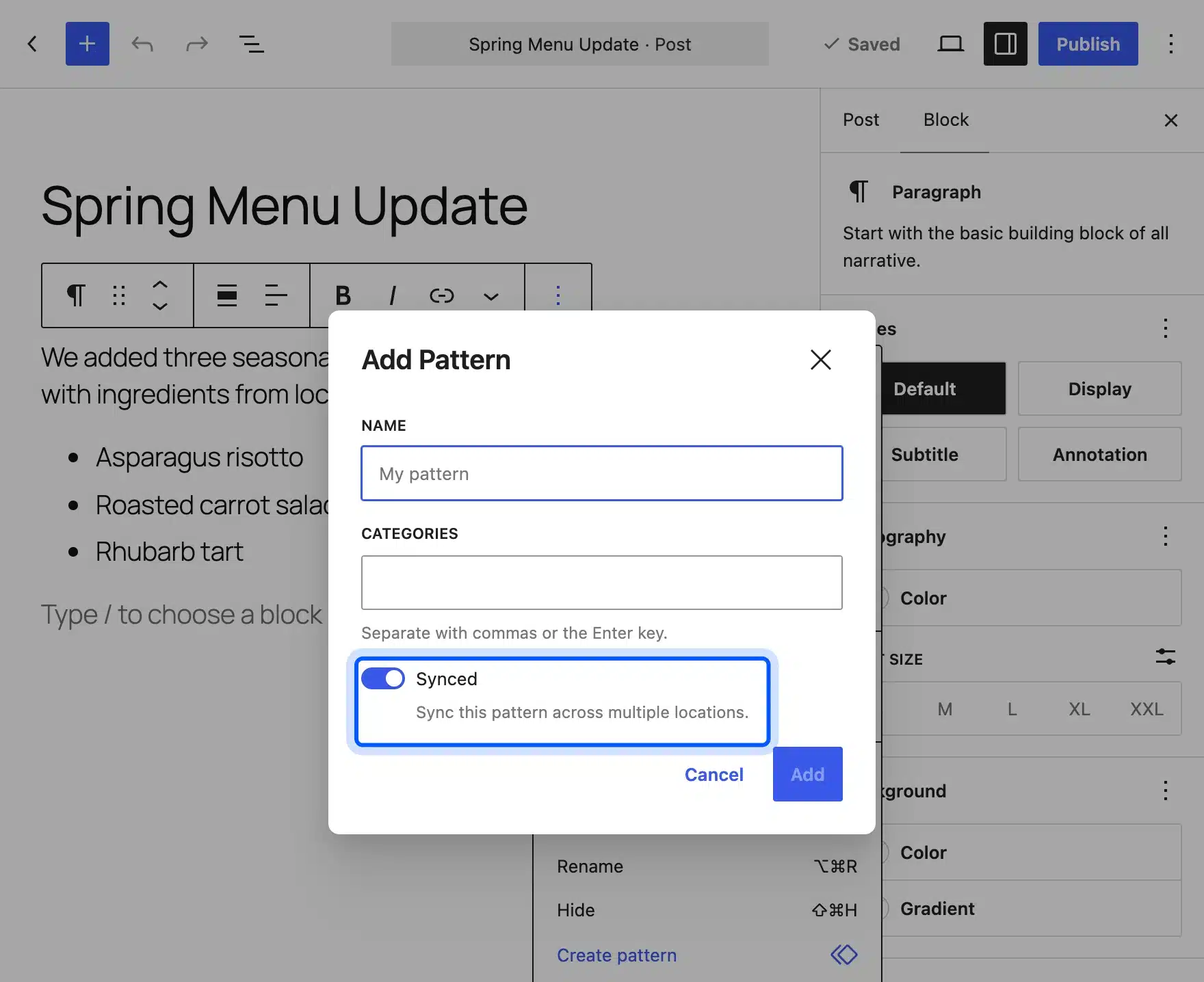Viewport: 1204px width, 982px height.
Task: Toggle the Synced switch off
Action: [x=383, y=678]
